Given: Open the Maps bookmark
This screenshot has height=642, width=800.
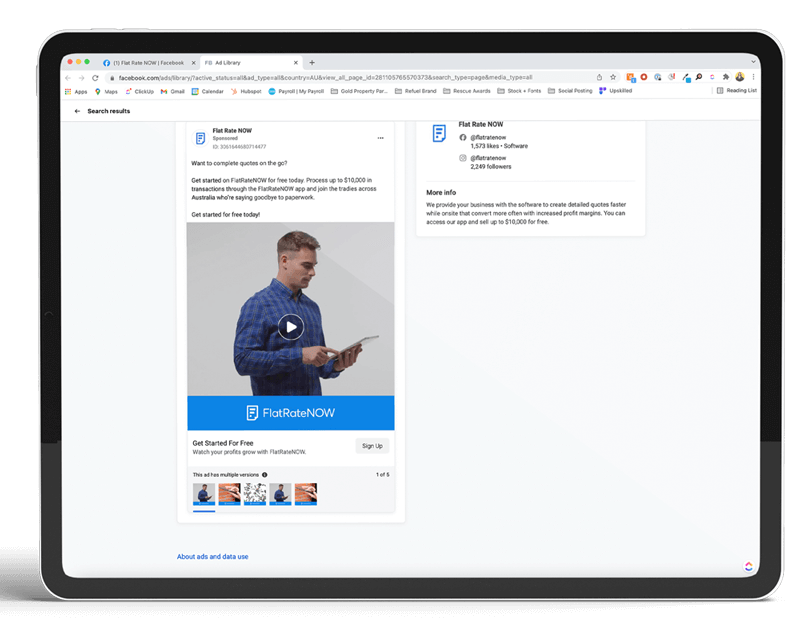Looking at the screenshot, I should 106,91.
